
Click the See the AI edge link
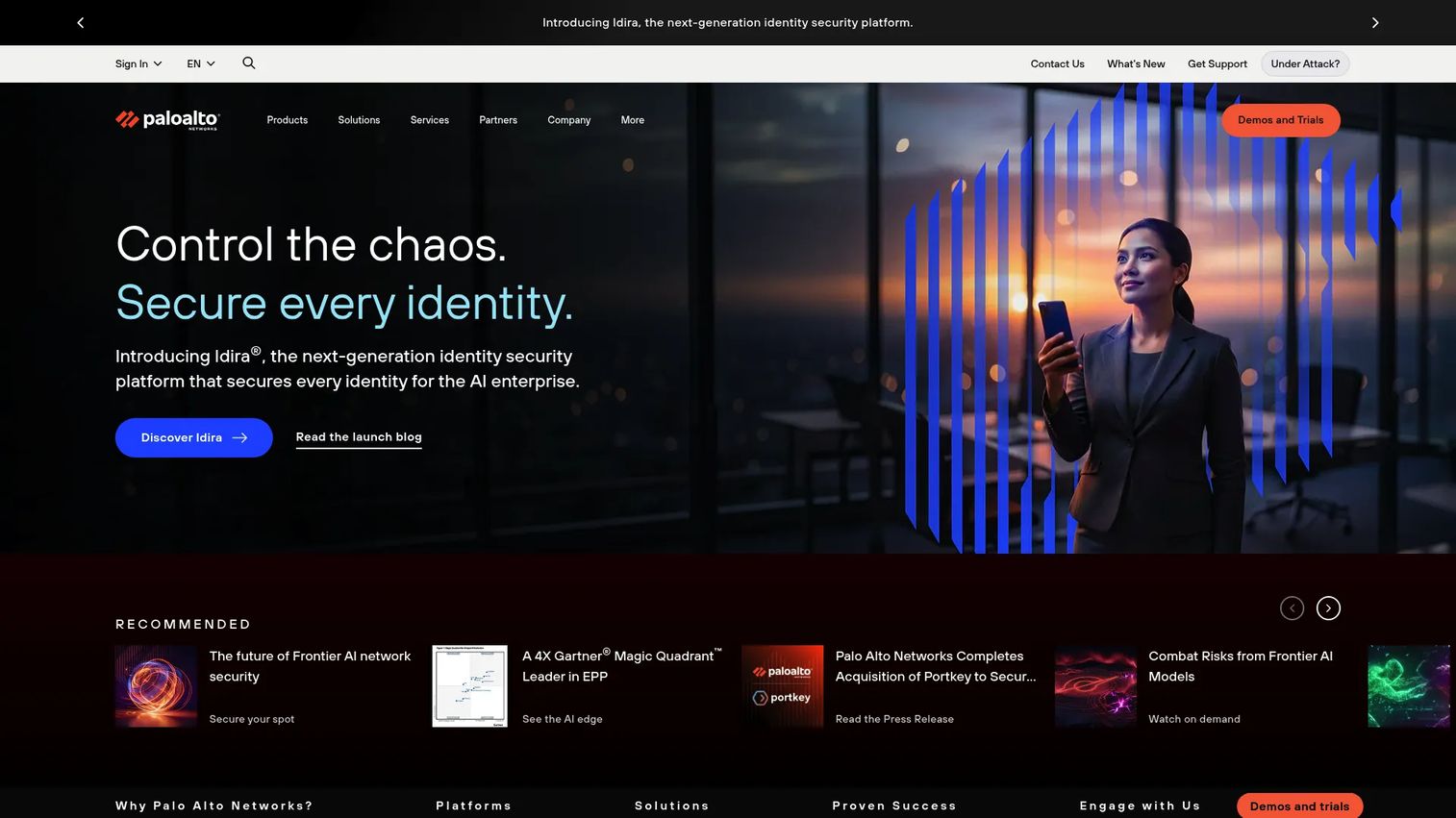pyautogui.click(x=563, y=719)
